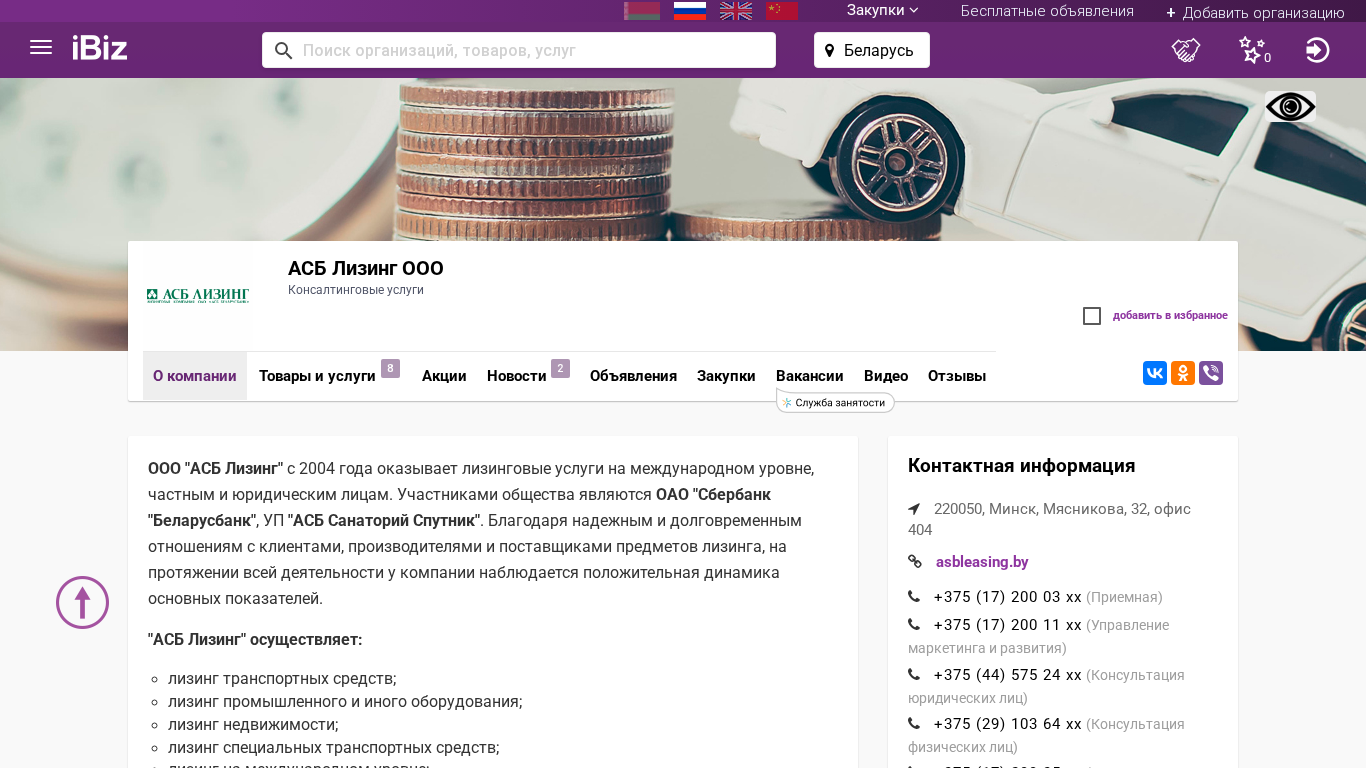
Task: Open the company Закупки tab
Action: point(726,376)
